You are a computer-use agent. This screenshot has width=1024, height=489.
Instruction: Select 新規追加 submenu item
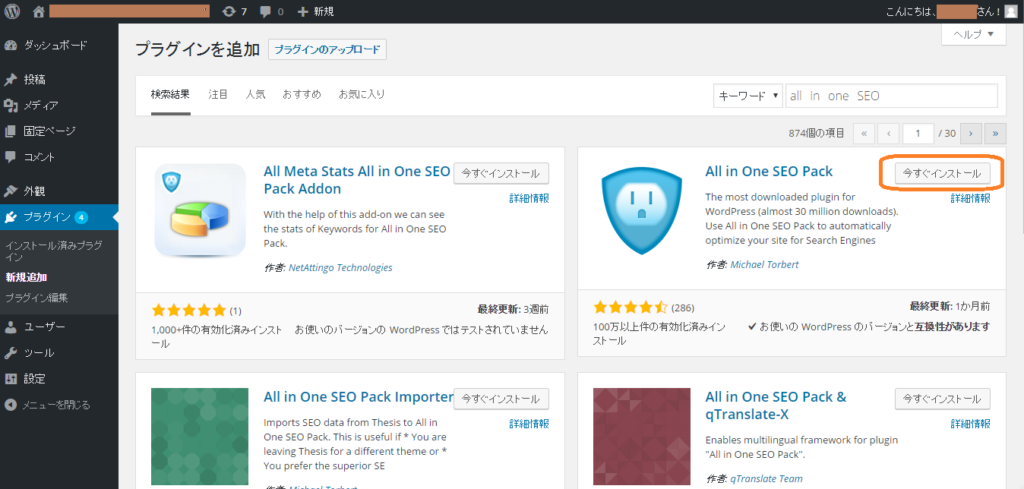coord(26,277)
